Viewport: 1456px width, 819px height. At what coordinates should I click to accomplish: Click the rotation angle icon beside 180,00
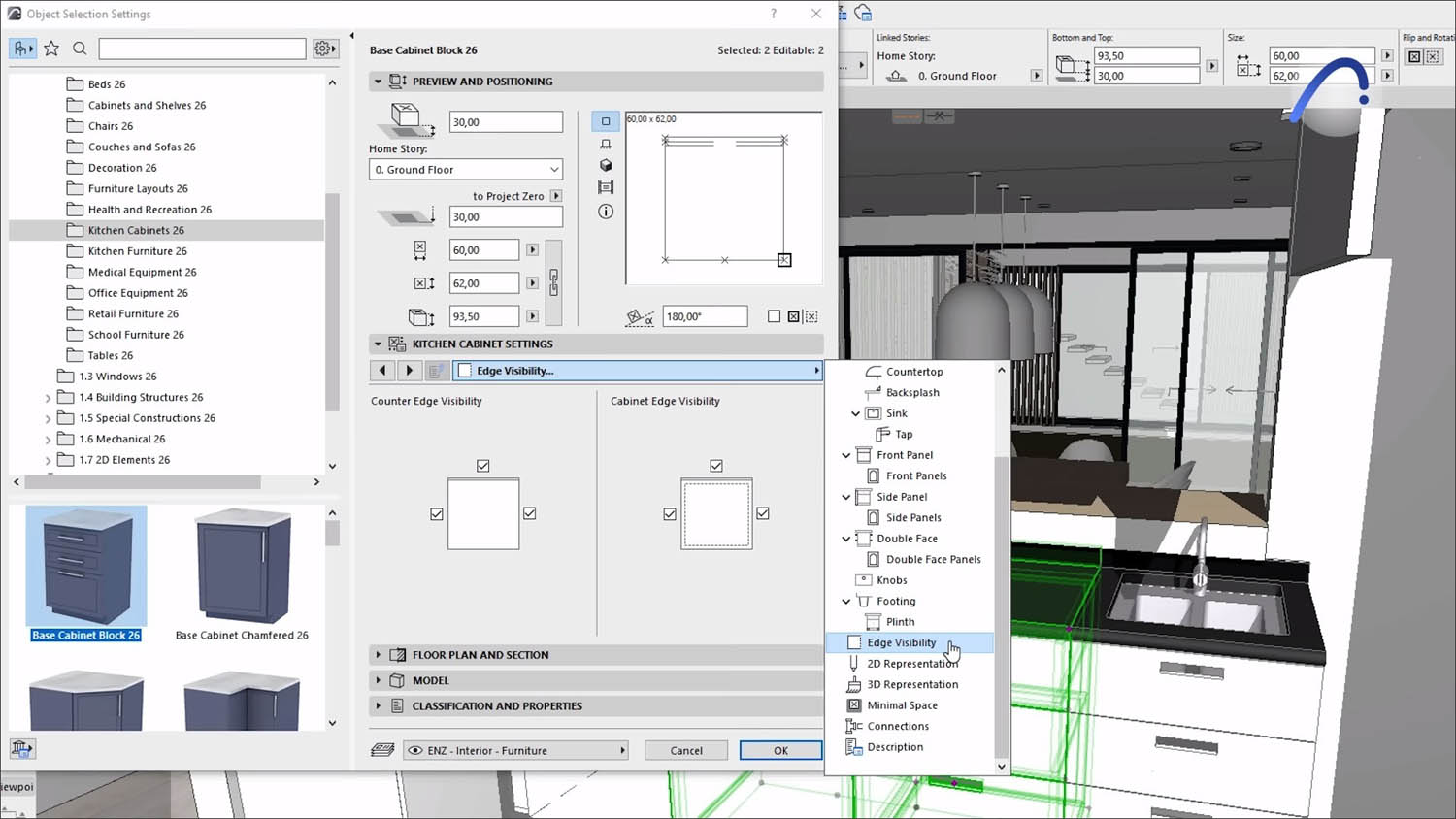coord(640,315)
